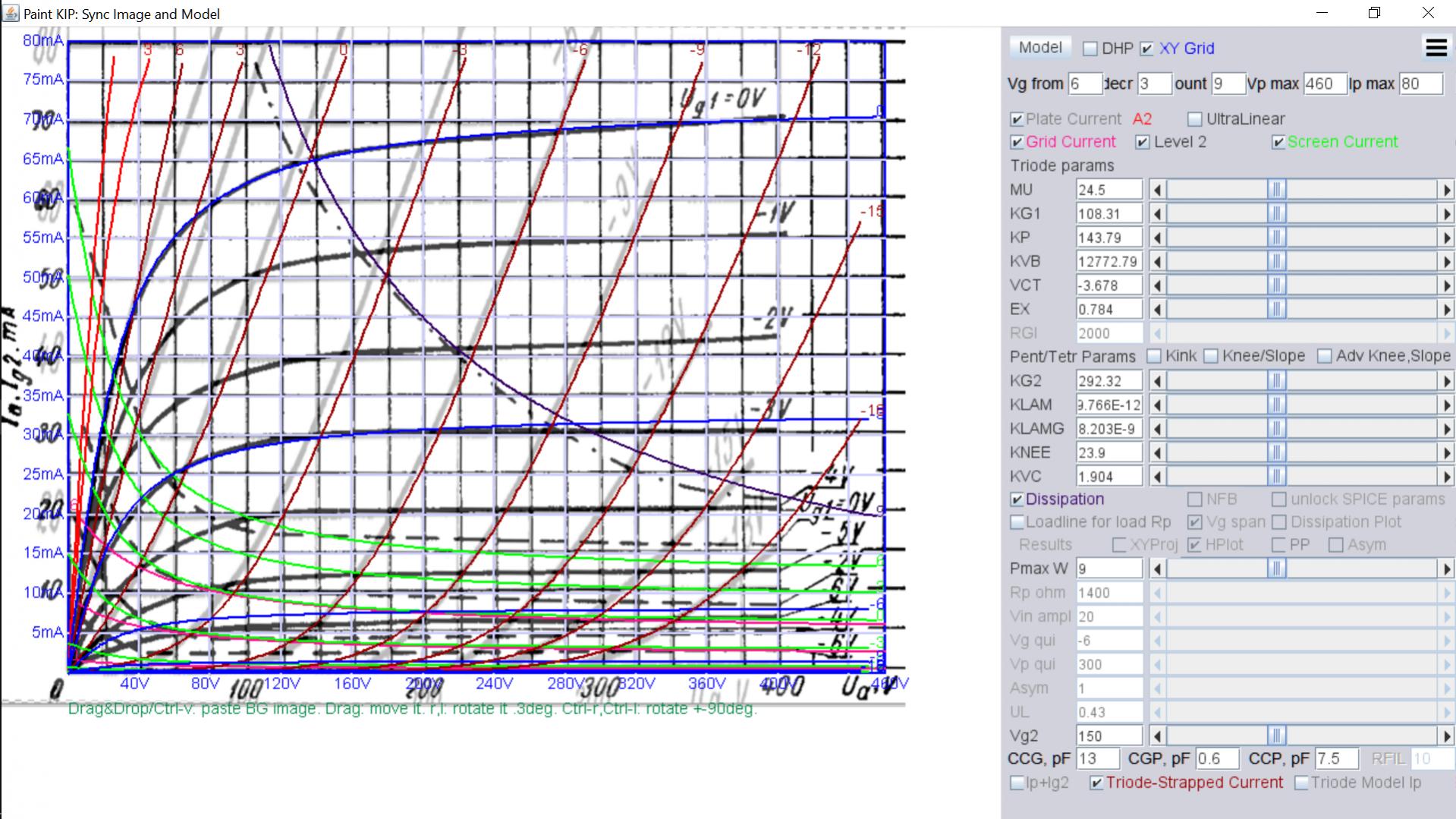1456x819 pixels.
Task: Click the KLAM slider left arrow
Action: 1157,405
